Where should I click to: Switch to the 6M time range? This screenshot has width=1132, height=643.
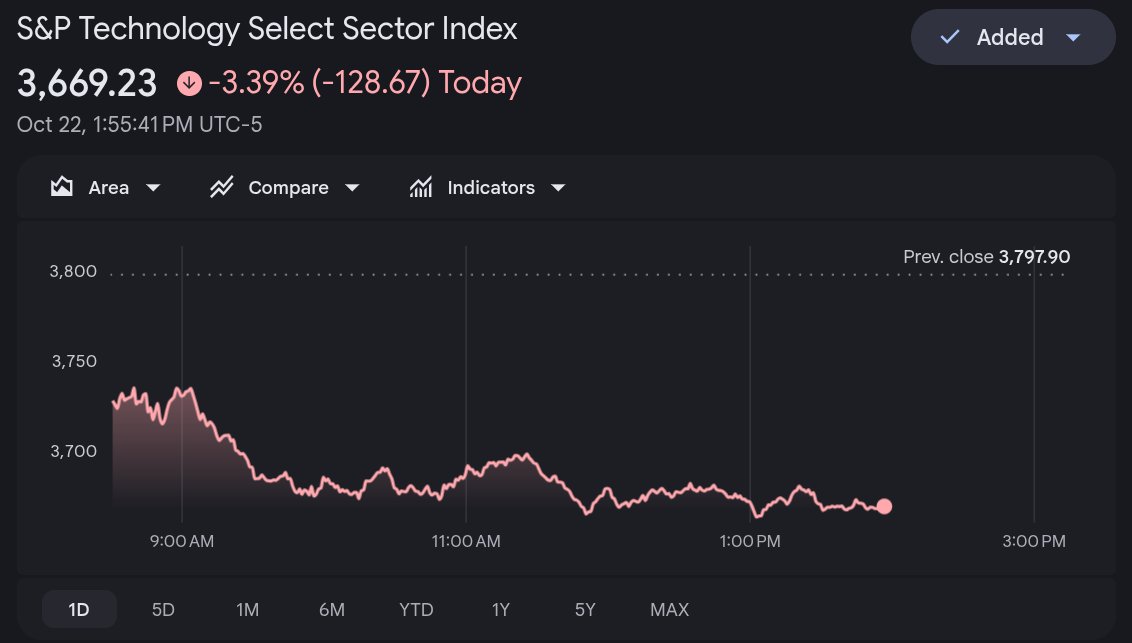(332, 609)
